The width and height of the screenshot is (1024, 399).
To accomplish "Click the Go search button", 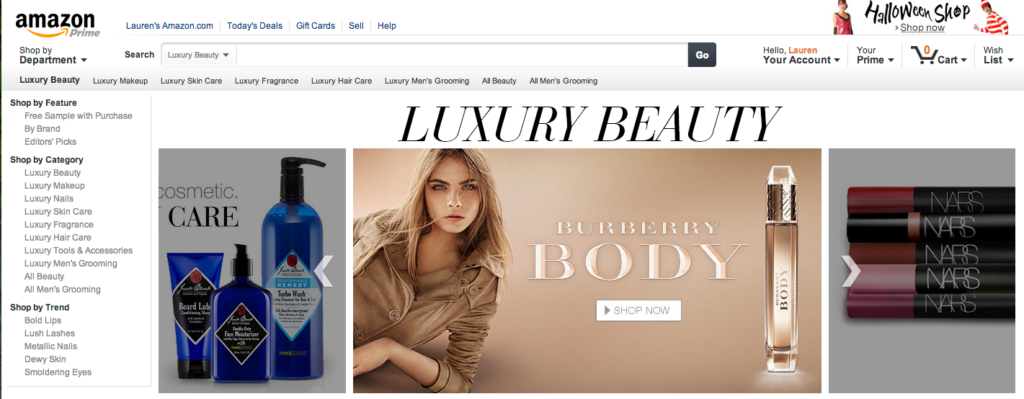I will tap(702, 55).
